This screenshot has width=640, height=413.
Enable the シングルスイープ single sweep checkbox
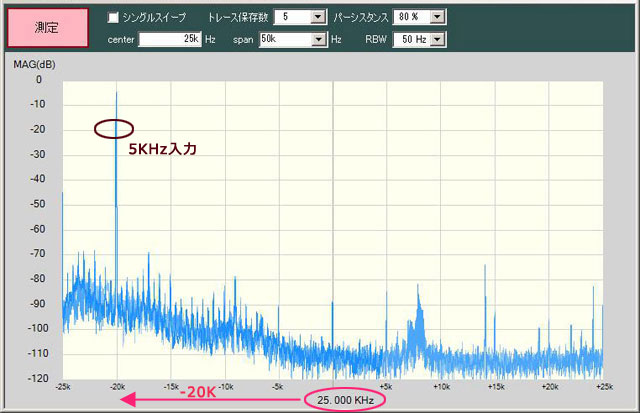(113, 17)
